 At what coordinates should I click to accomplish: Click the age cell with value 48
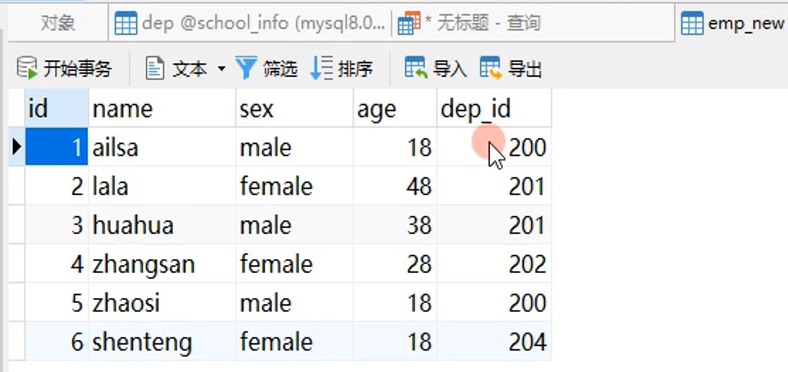[x=395, y=187]
